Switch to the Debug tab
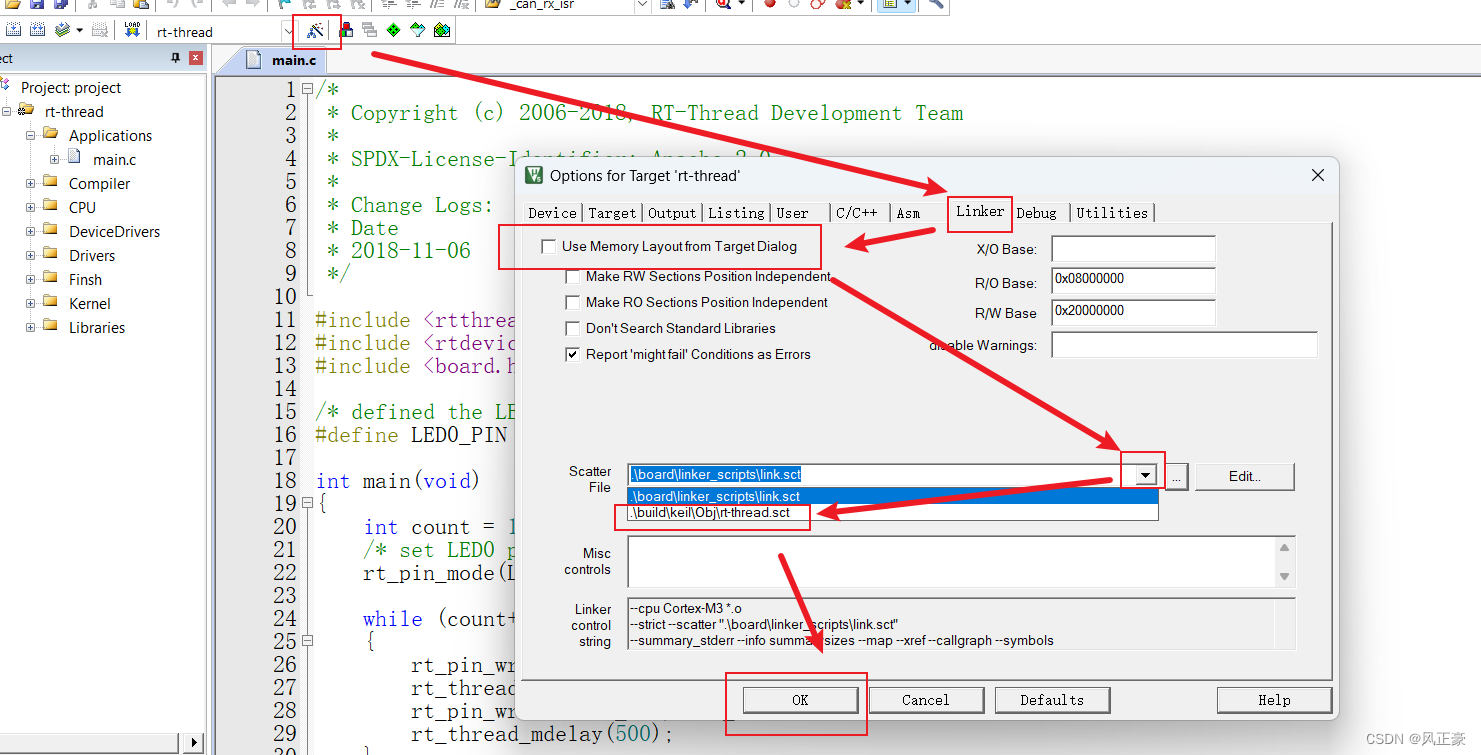 [1037, 212]
